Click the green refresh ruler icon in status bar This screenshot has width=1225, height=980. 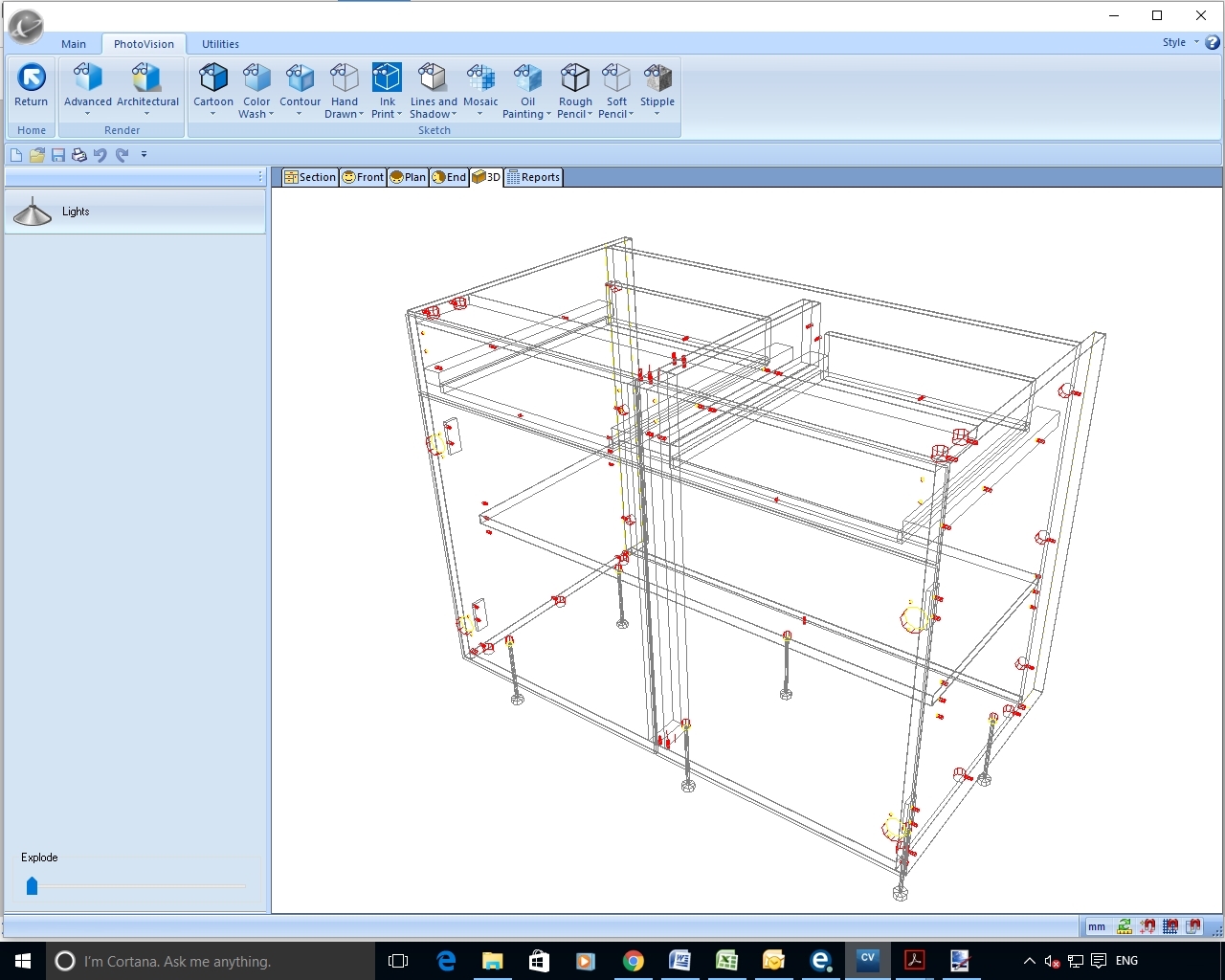click(1125, 926)
